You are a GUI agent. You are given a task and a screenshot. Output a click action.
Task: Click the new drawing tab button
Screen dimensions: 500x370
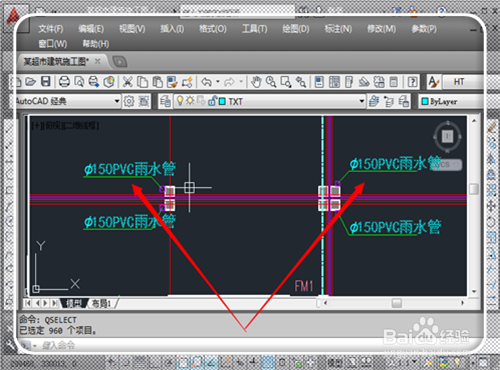tap(120, 62)
